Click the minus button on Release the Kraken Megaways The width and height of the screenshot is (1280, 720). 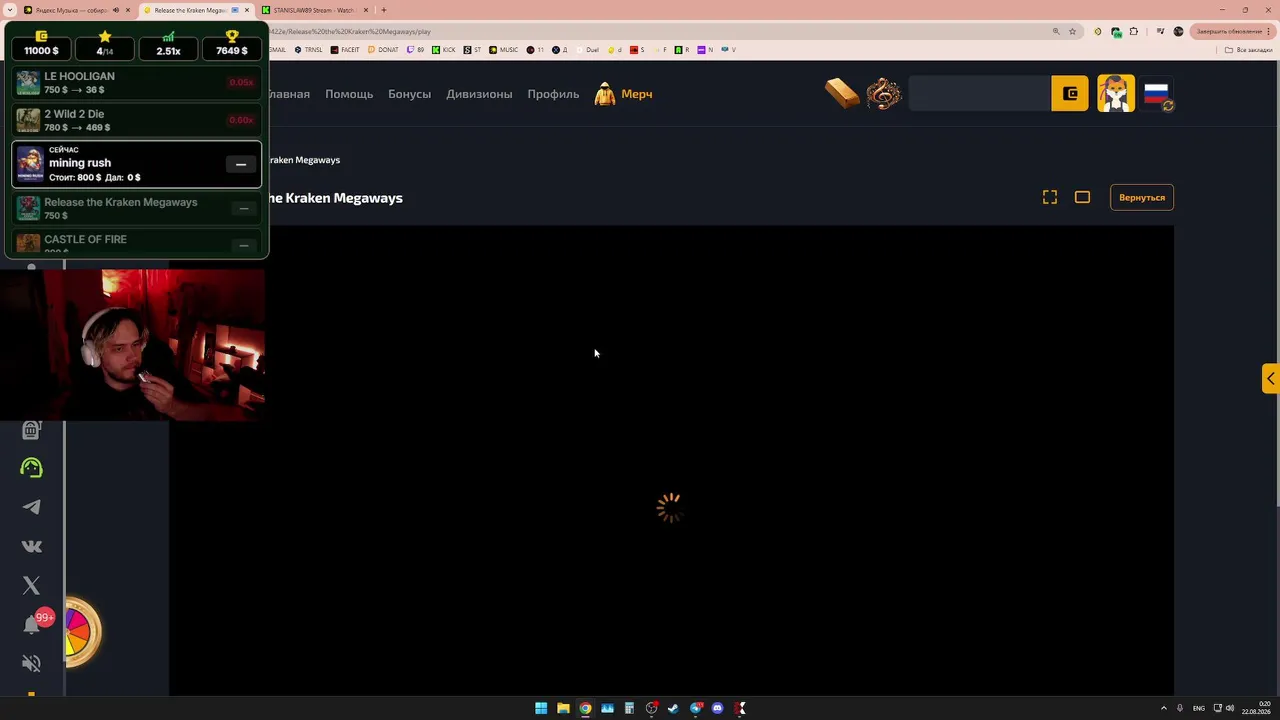243,208
